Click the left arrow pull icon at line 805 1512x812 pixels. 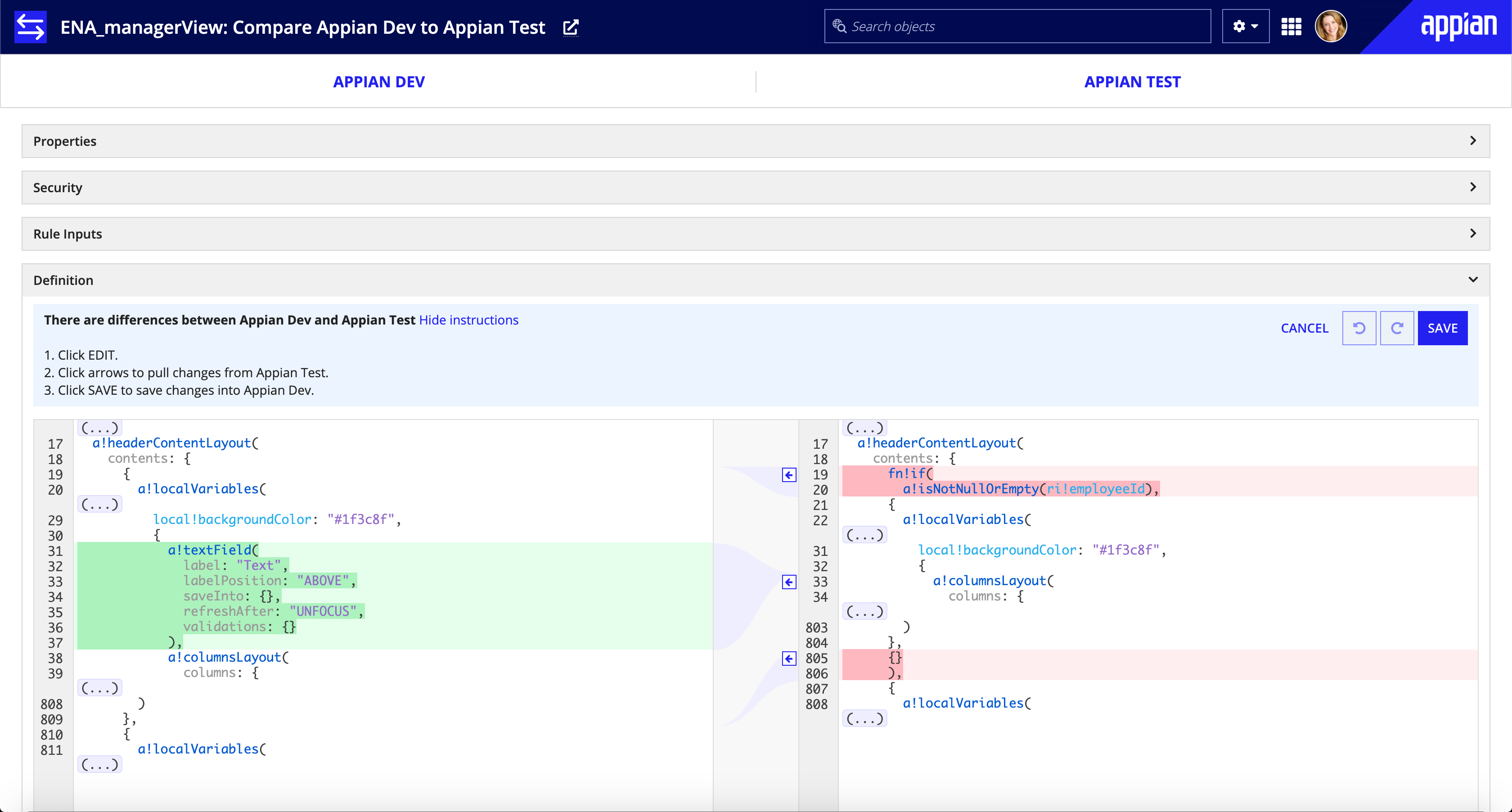point(789,659)
